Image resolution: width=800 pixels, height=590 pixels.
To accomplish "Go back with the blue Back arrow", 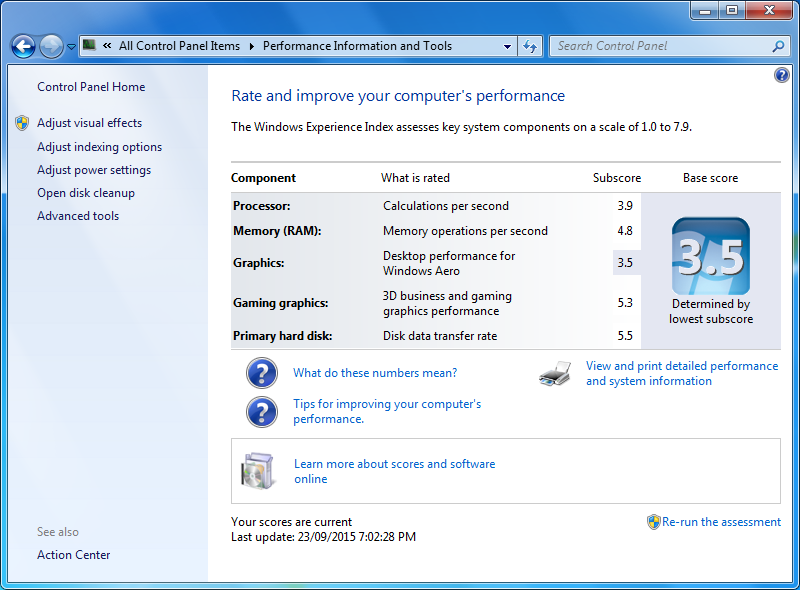I will [23, 46].
